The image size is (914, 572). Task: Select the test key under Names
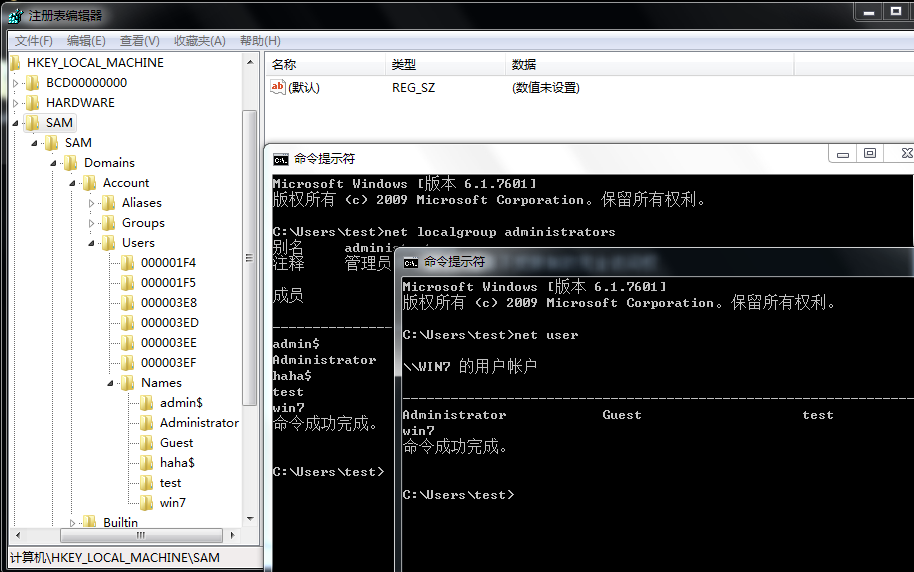[170, 483]
